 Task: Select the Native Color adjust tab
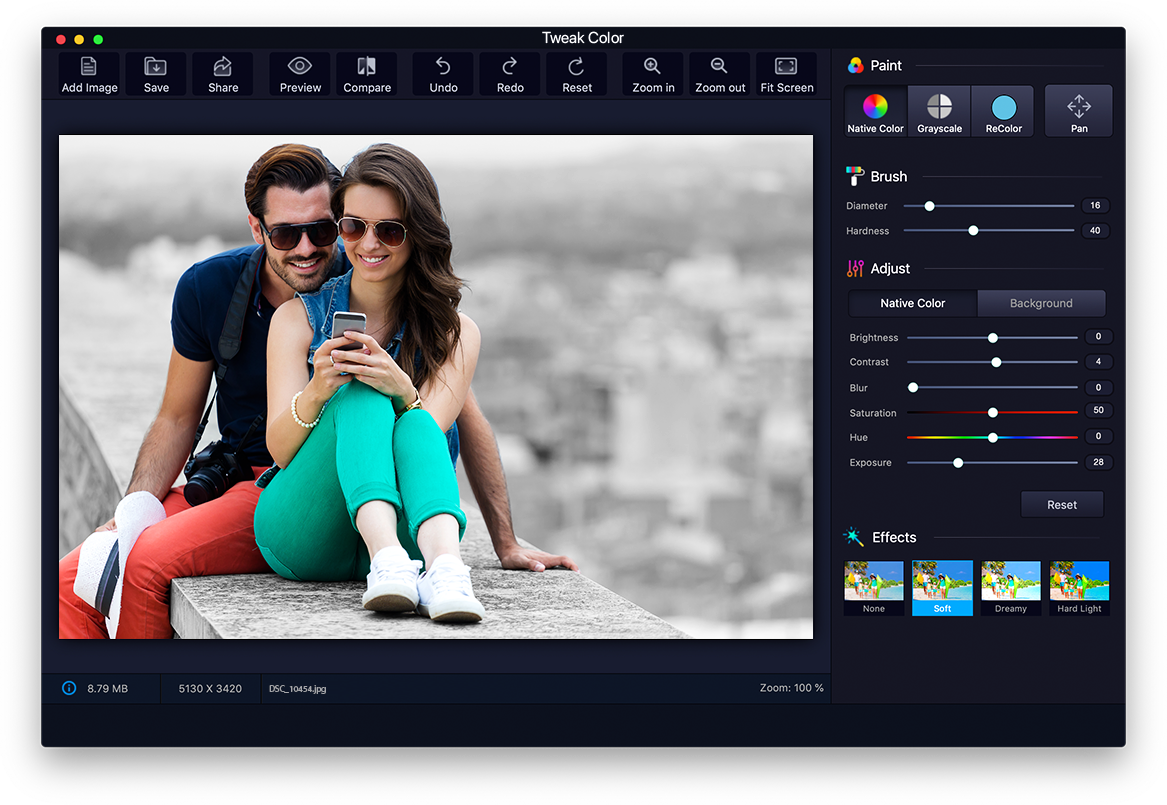point(912,303)
